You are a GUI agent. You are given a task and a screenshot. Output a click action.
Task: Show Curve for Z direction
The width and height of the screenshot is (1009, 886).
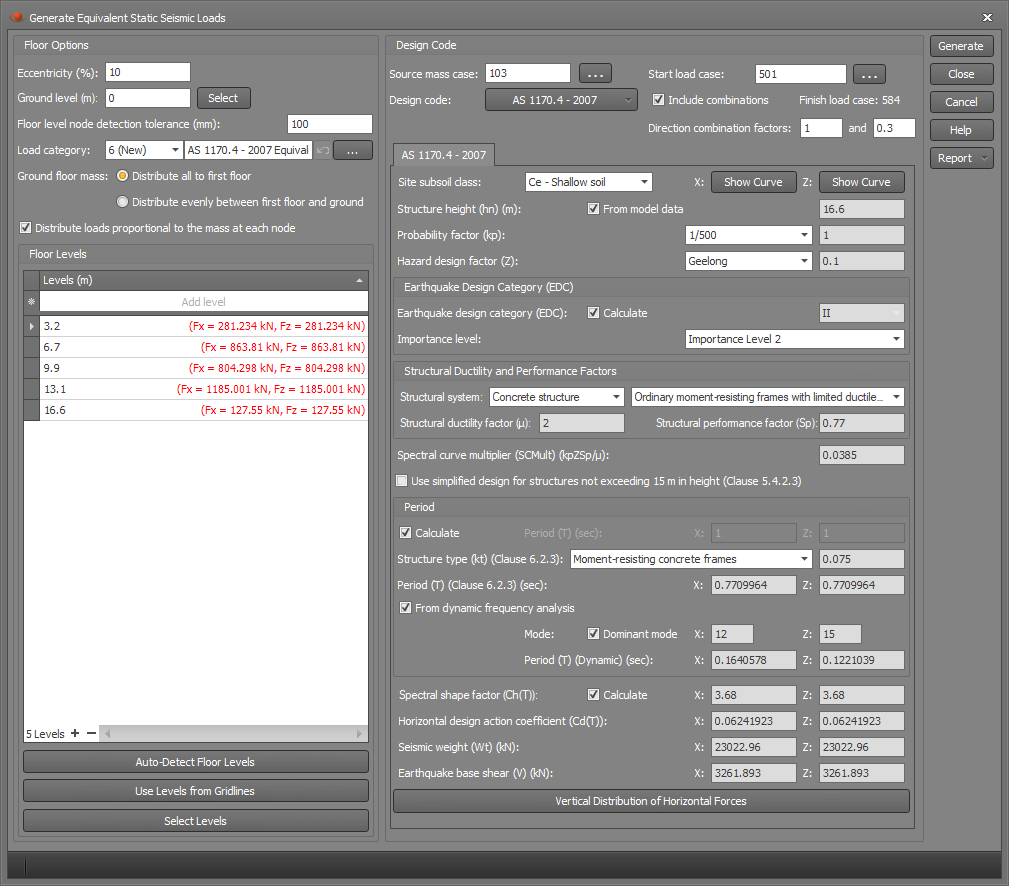862,182
